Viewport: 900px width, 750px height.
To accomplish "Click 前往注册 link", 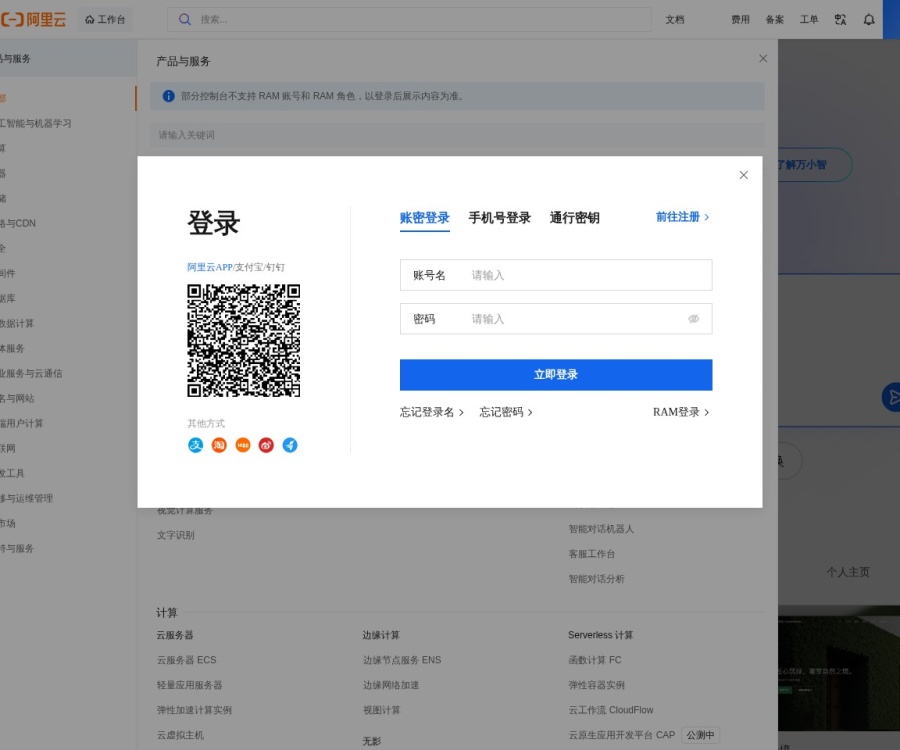I will 682,217.
